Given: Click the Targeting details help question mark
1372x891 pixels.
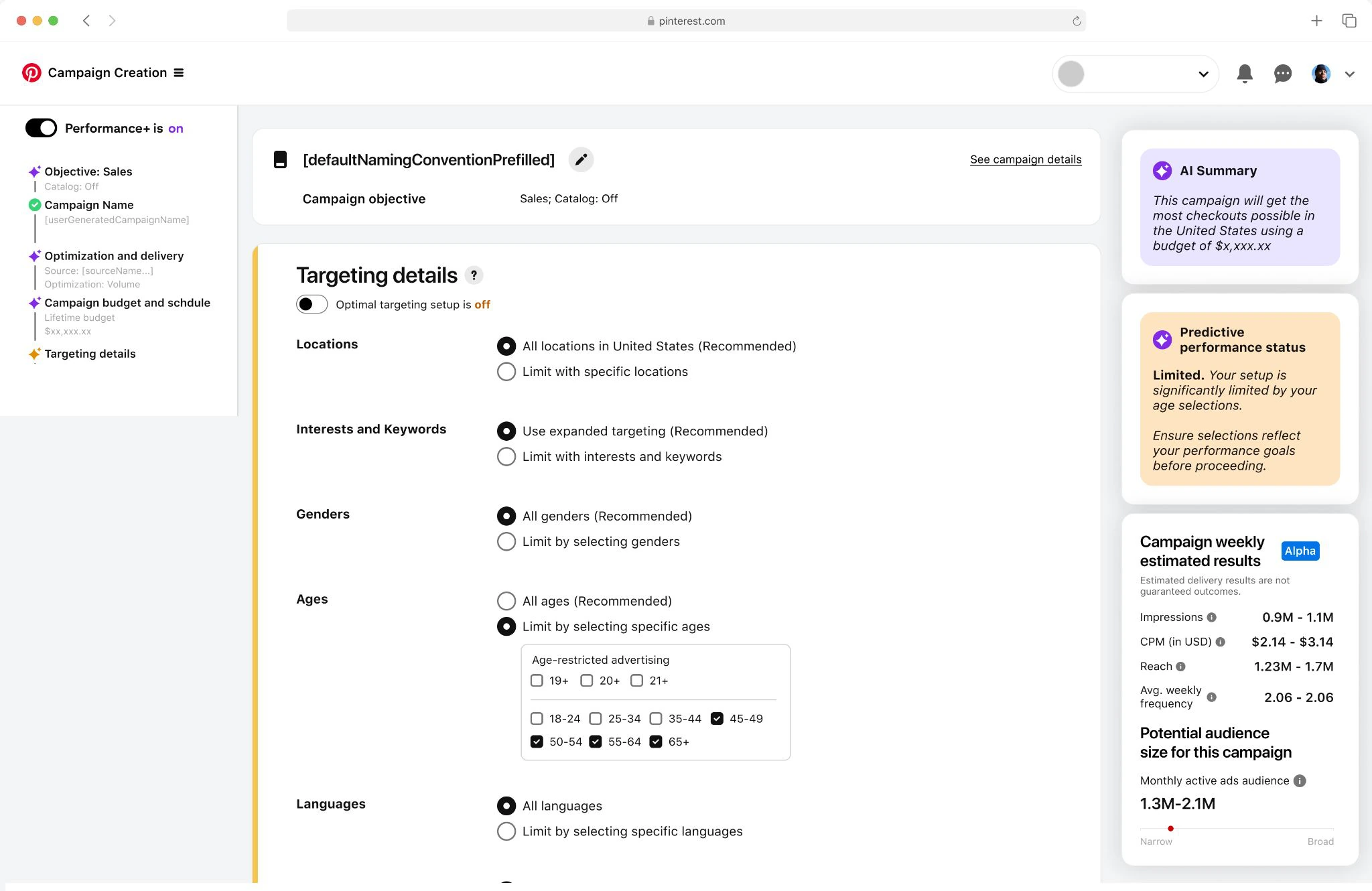Looking at the screenshot, I should (x=474, y=275).
